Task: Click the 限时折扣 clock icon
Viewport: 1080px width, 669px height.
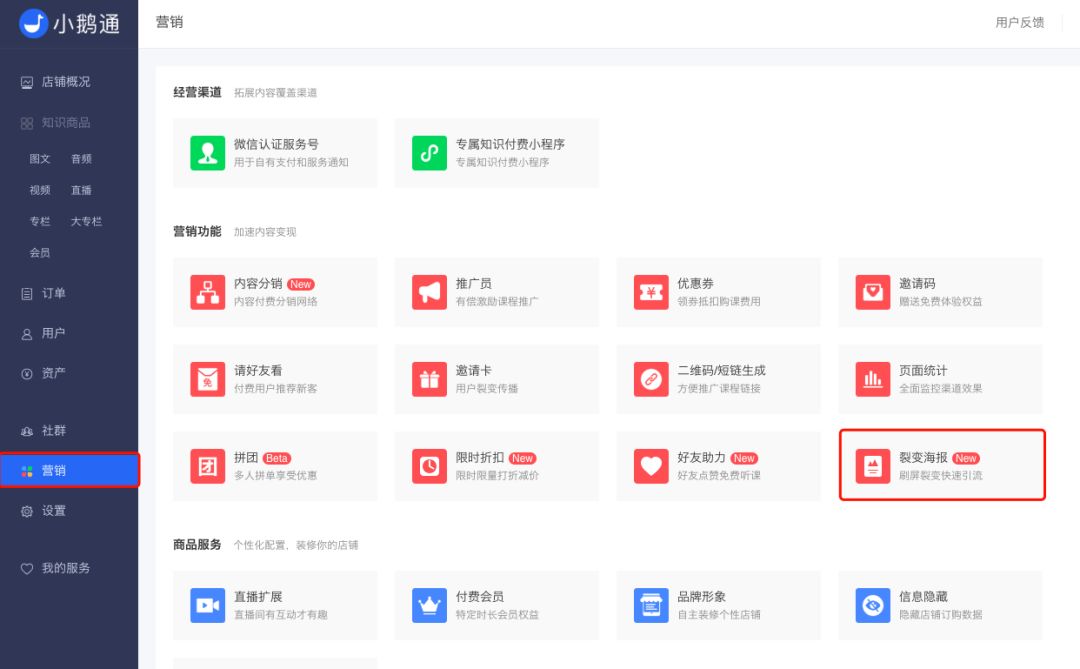Action: [x=429, y=466]
